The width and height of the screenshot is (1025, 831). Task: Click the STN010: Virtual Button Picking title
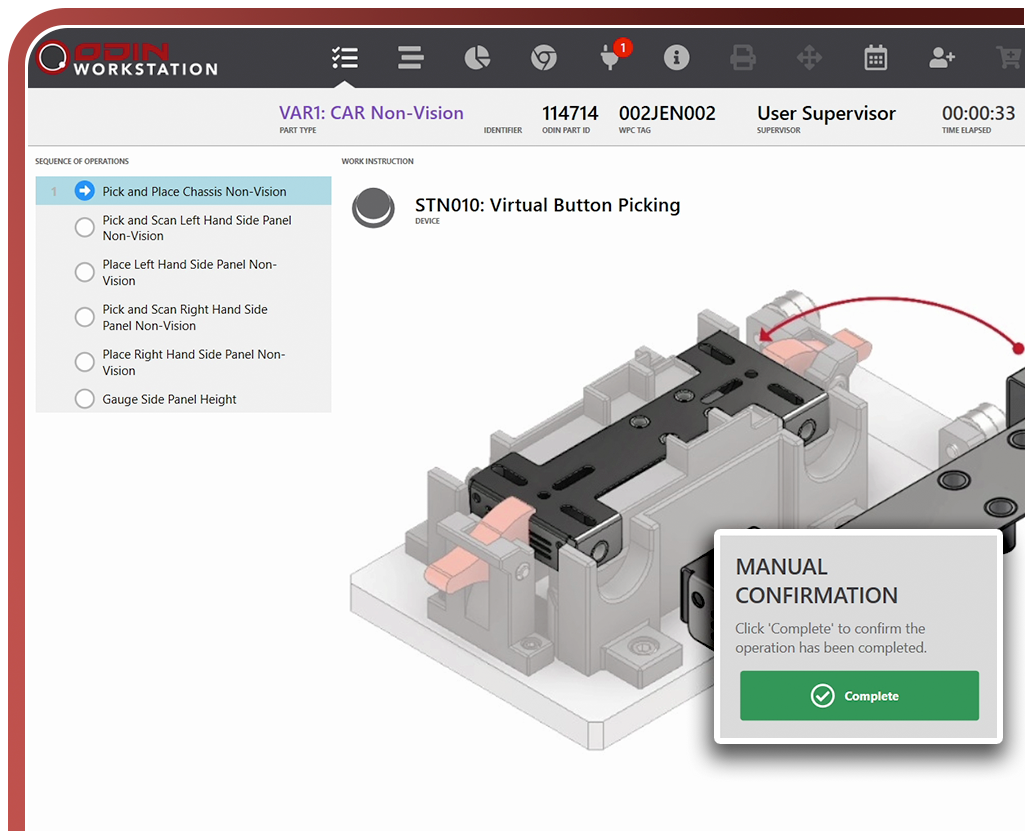(x=548, y=205)
